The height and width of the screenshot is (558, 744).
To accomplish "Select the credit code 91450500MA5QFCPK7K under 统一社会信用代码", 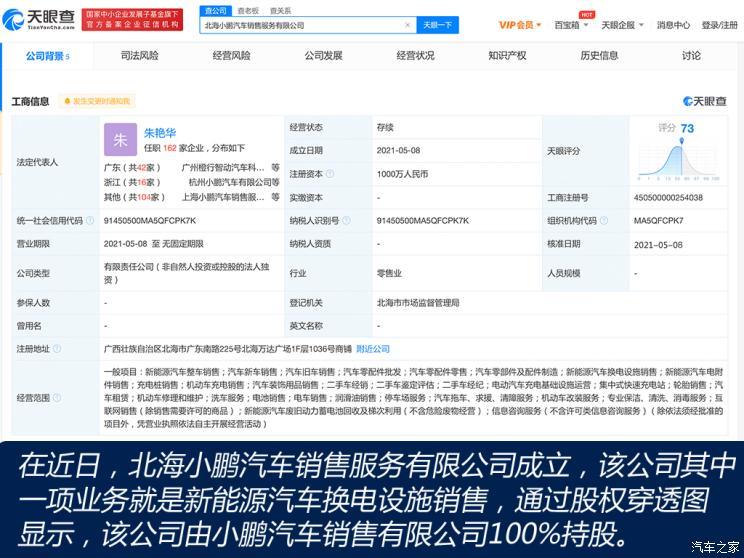I will click(x=150, y=221).
